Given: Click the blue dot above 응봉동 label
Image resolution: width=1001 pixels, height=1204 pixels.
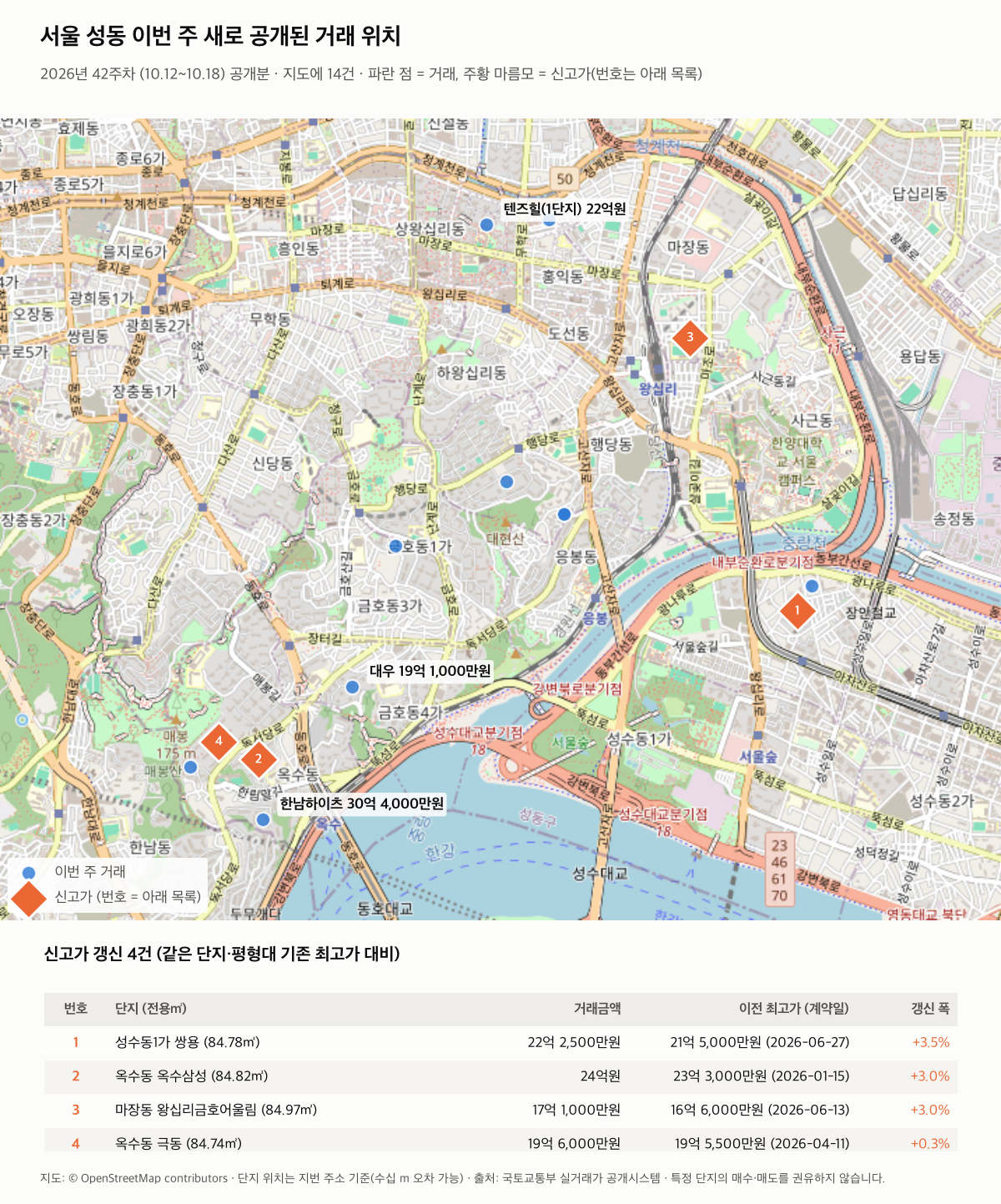Looking at the screenshot, I should coord(564,514).
